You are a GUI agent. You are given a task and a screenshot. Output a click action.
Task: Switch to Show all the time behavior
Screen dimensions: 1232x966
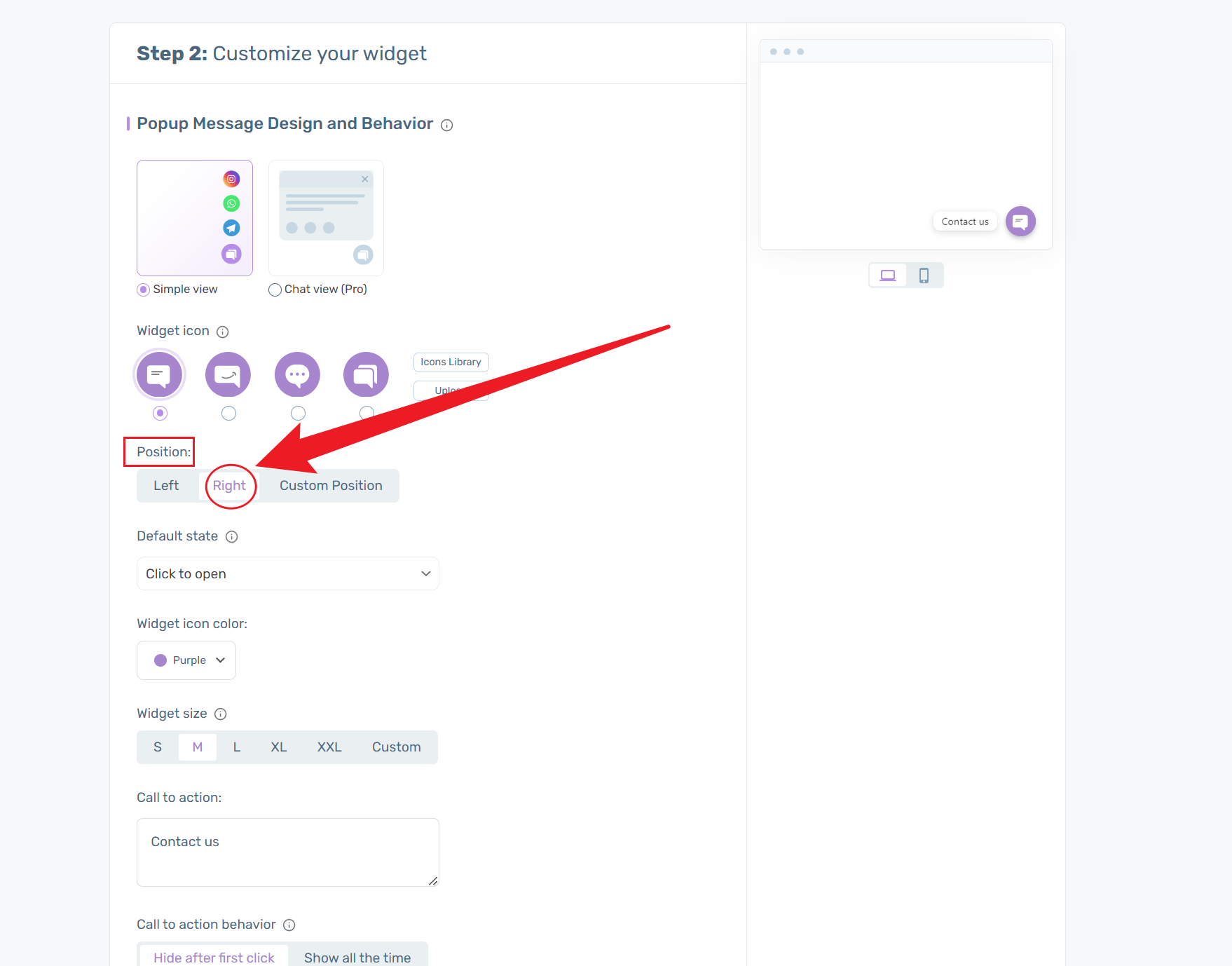coord(357,958)
